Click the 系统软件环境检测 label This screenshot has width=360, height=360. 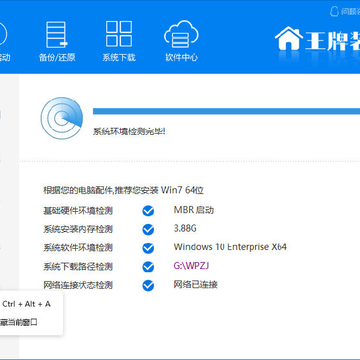tap(78, 248)
